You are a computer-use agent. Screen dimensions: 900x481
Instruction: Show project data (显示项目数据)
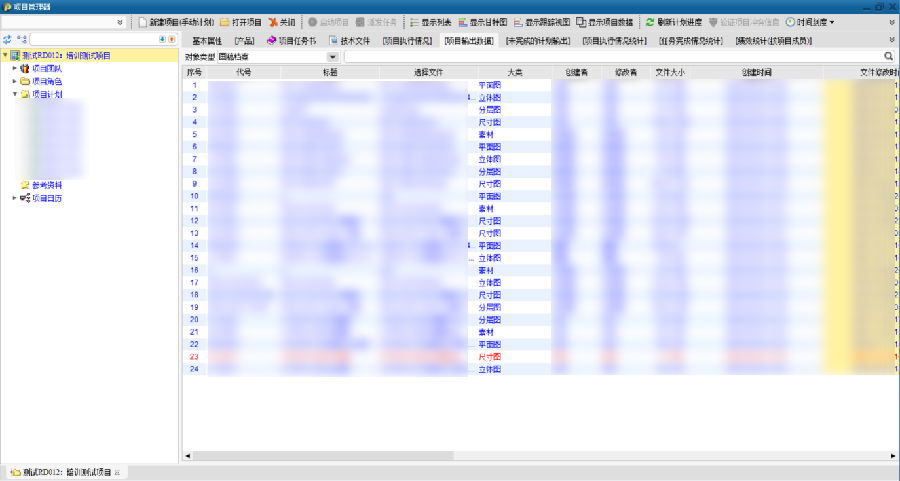tap(605, 22)
